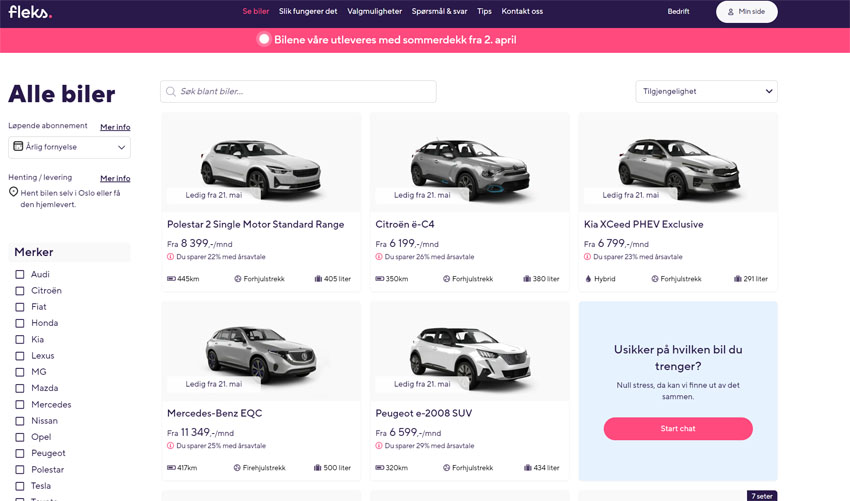Open the Spørsmål & svar menu item
850x501 pixels.
439,12
